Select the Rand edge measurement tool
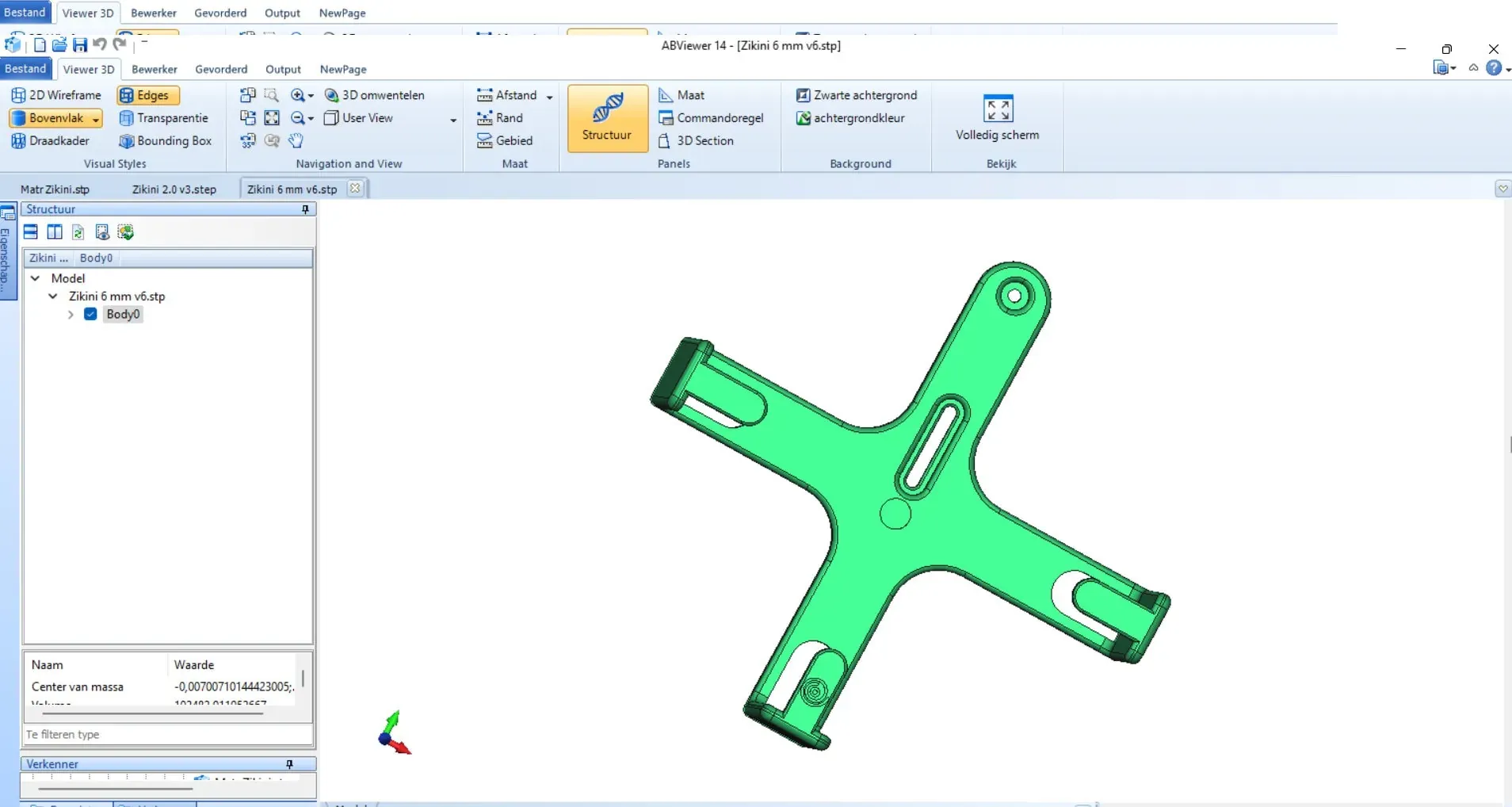 pyautogui.click(x=500, y=118)
